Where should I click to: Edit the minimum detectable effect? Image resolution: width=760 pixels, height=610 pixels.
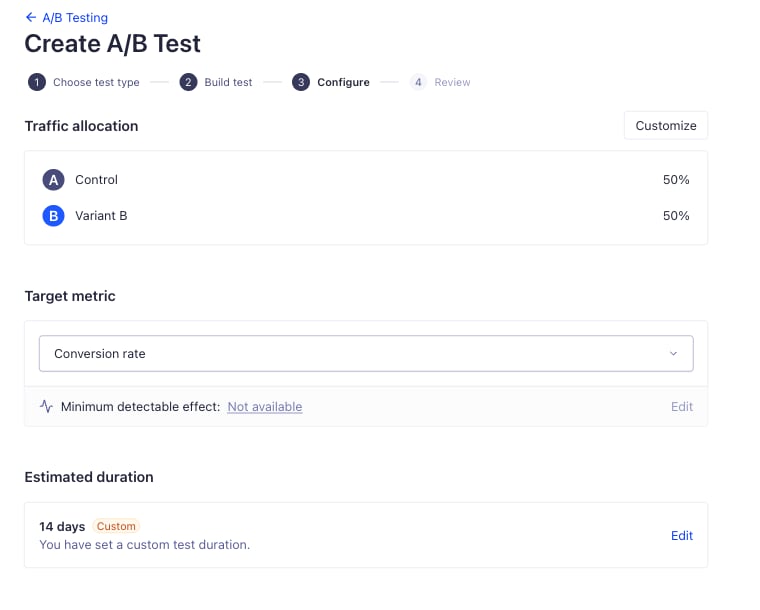click(681, 407)
